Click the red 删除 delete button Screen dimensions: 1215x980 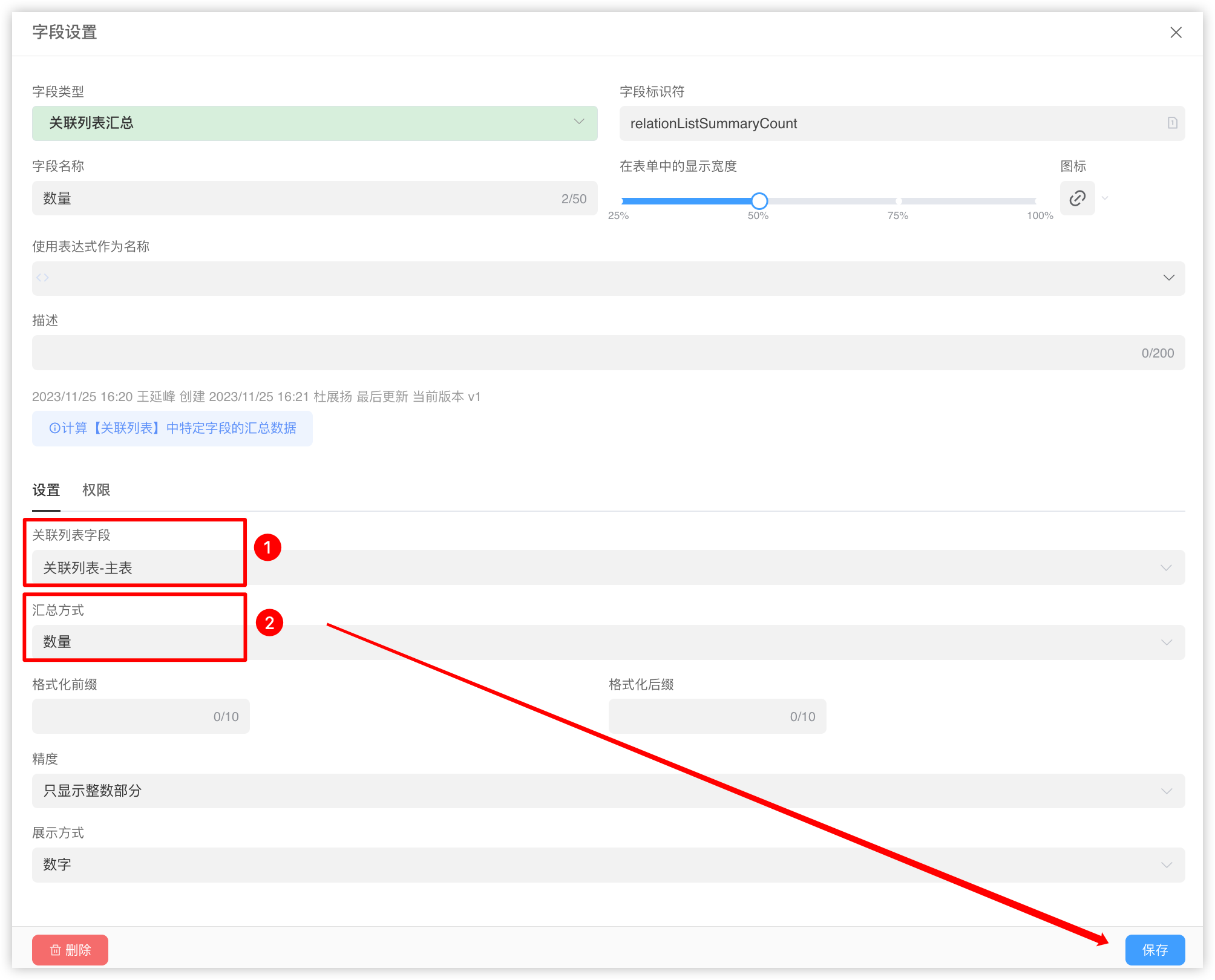[70, 950]
